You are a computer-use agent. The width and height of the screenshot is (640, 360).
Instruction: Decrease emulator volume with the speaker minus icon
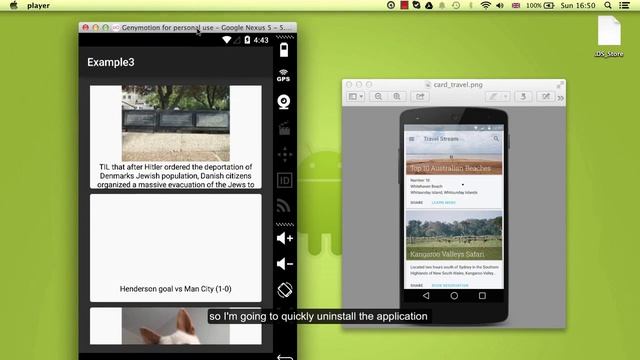284,264
